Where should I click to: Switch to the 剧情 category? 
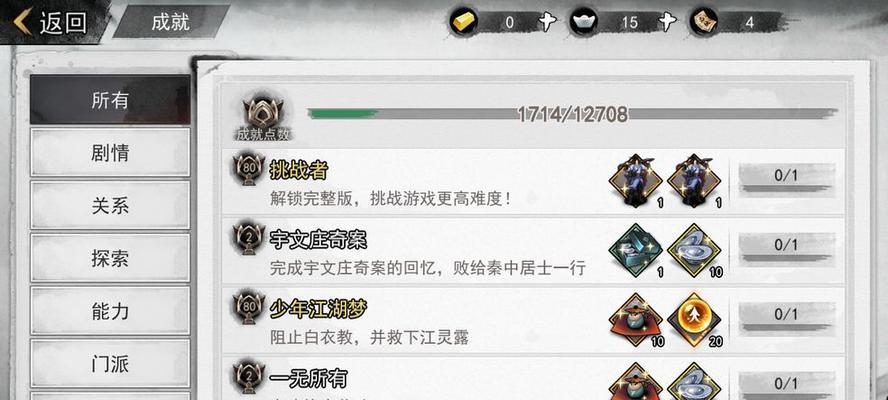coord(110,152)
